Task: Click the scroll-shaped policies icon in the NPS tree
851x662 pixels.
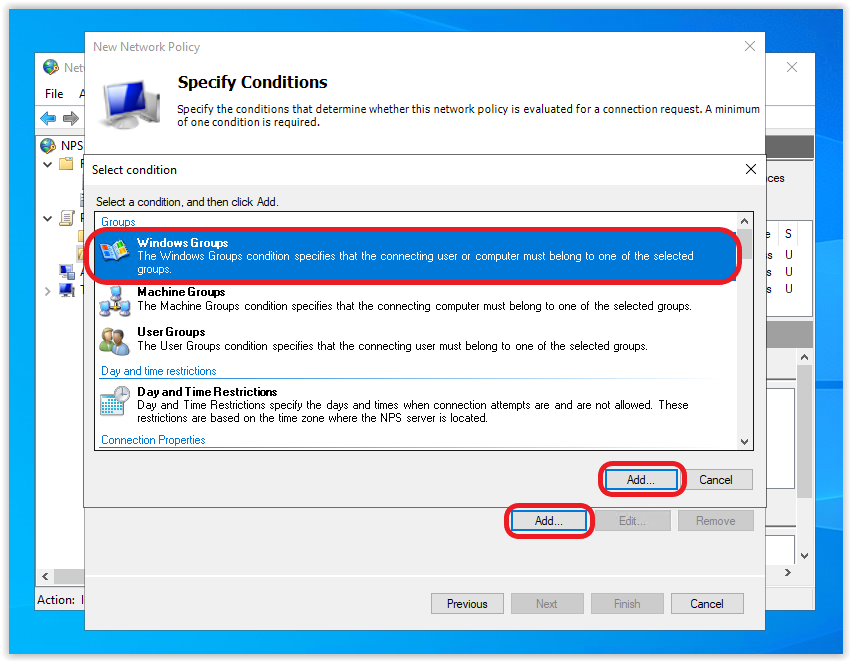Action: click(x=67, y=218)
